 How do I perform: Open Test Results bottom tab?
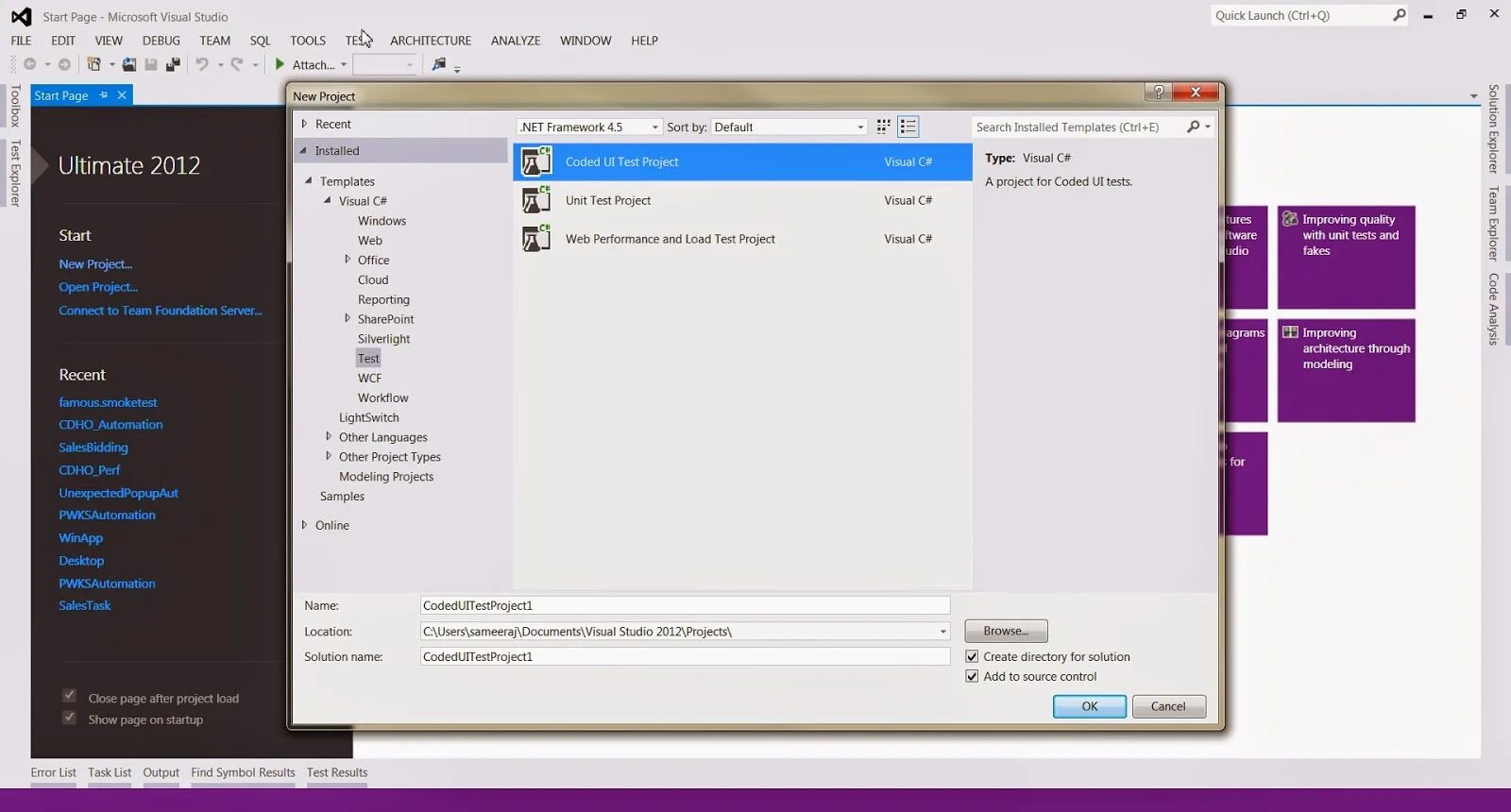coord(337,772)
